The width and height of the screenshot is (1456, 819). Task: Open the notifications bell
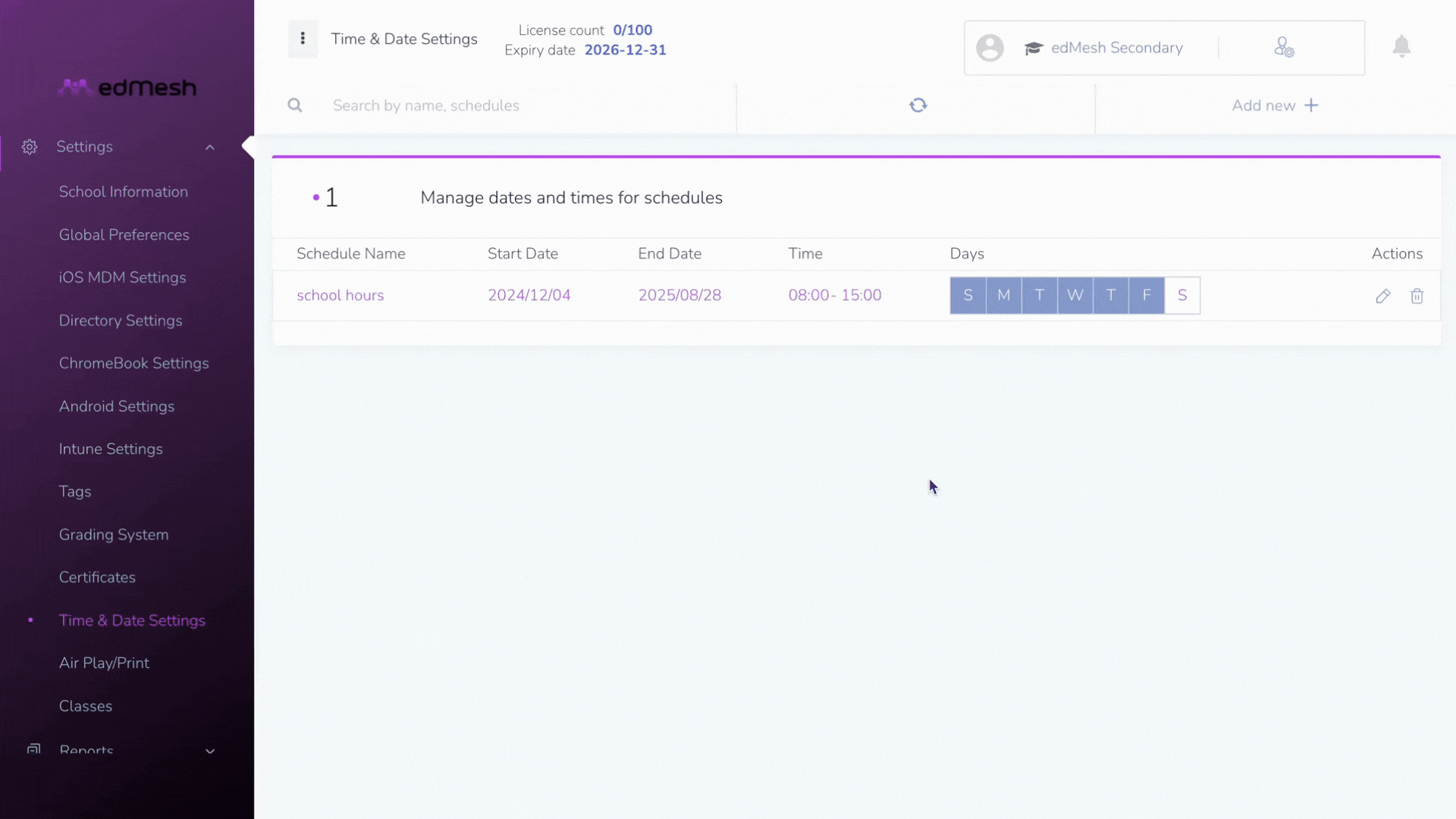click(x=1401, y=47)
